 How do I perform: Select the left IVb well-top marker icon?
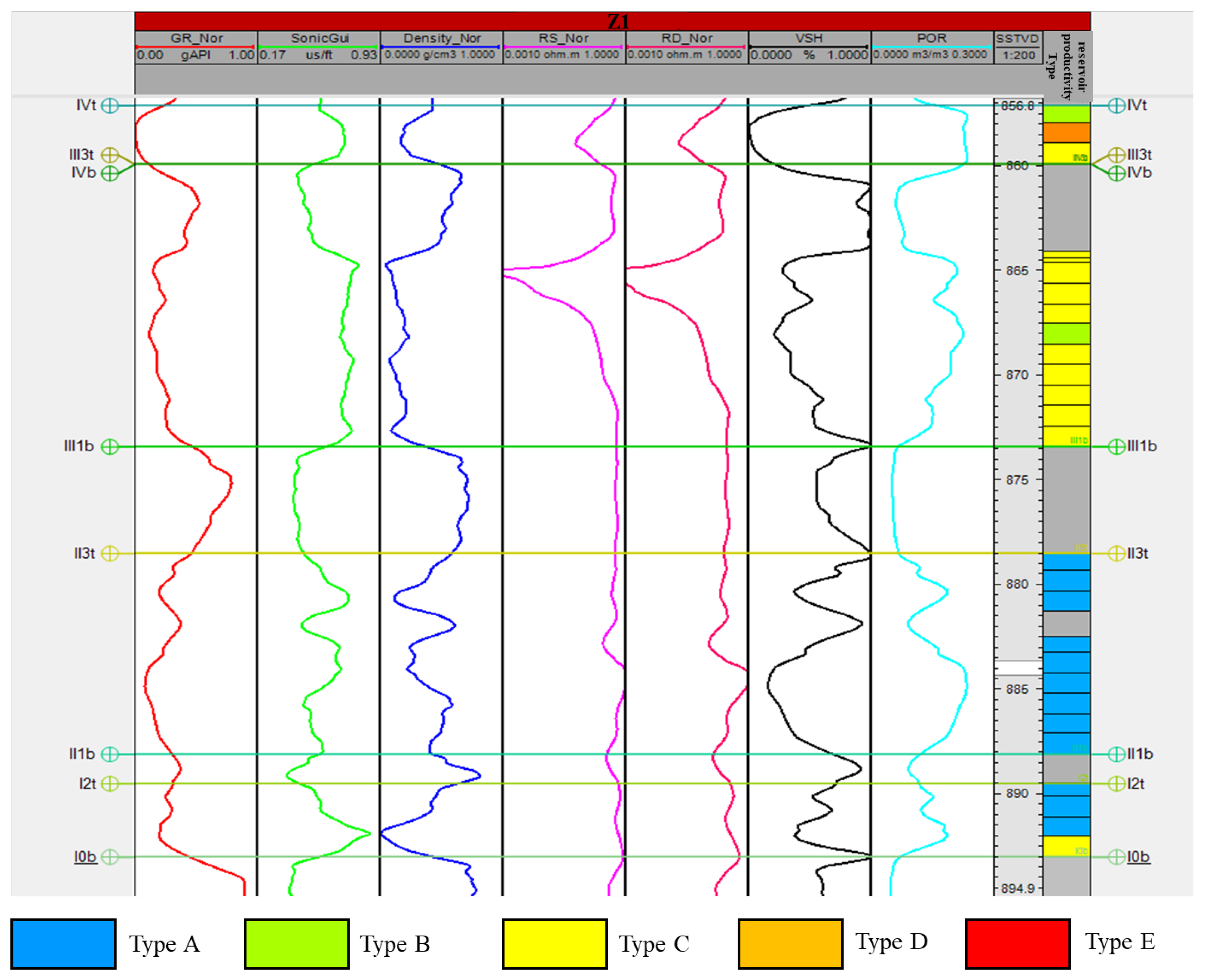point(110,173)
